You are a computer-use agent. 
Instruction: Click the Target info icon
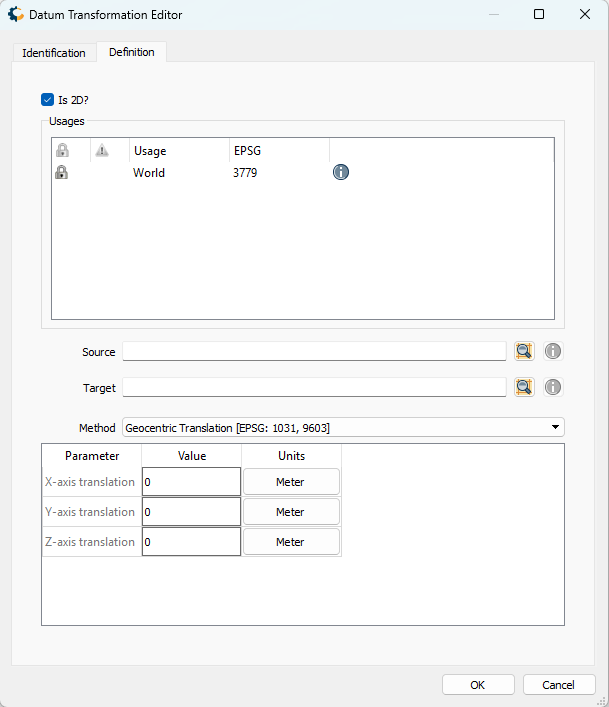[553, 387]
